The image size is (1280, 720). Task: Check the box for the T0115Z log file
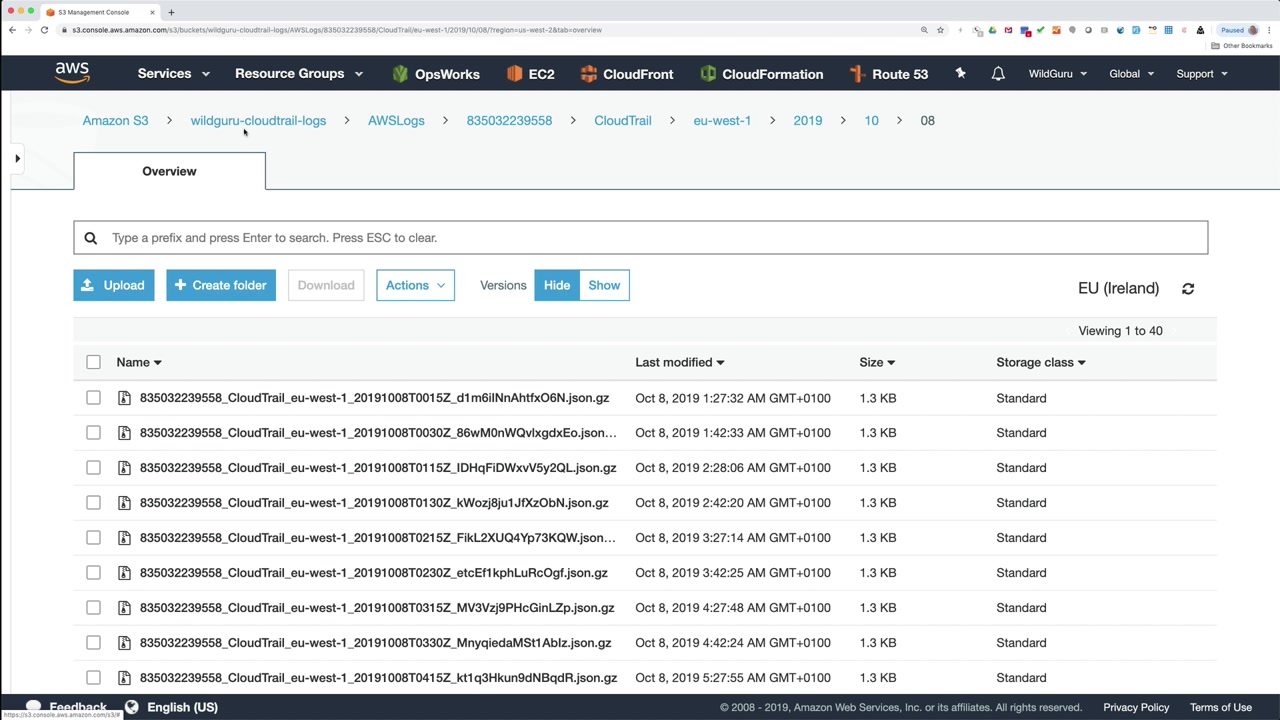coord(93,468)
